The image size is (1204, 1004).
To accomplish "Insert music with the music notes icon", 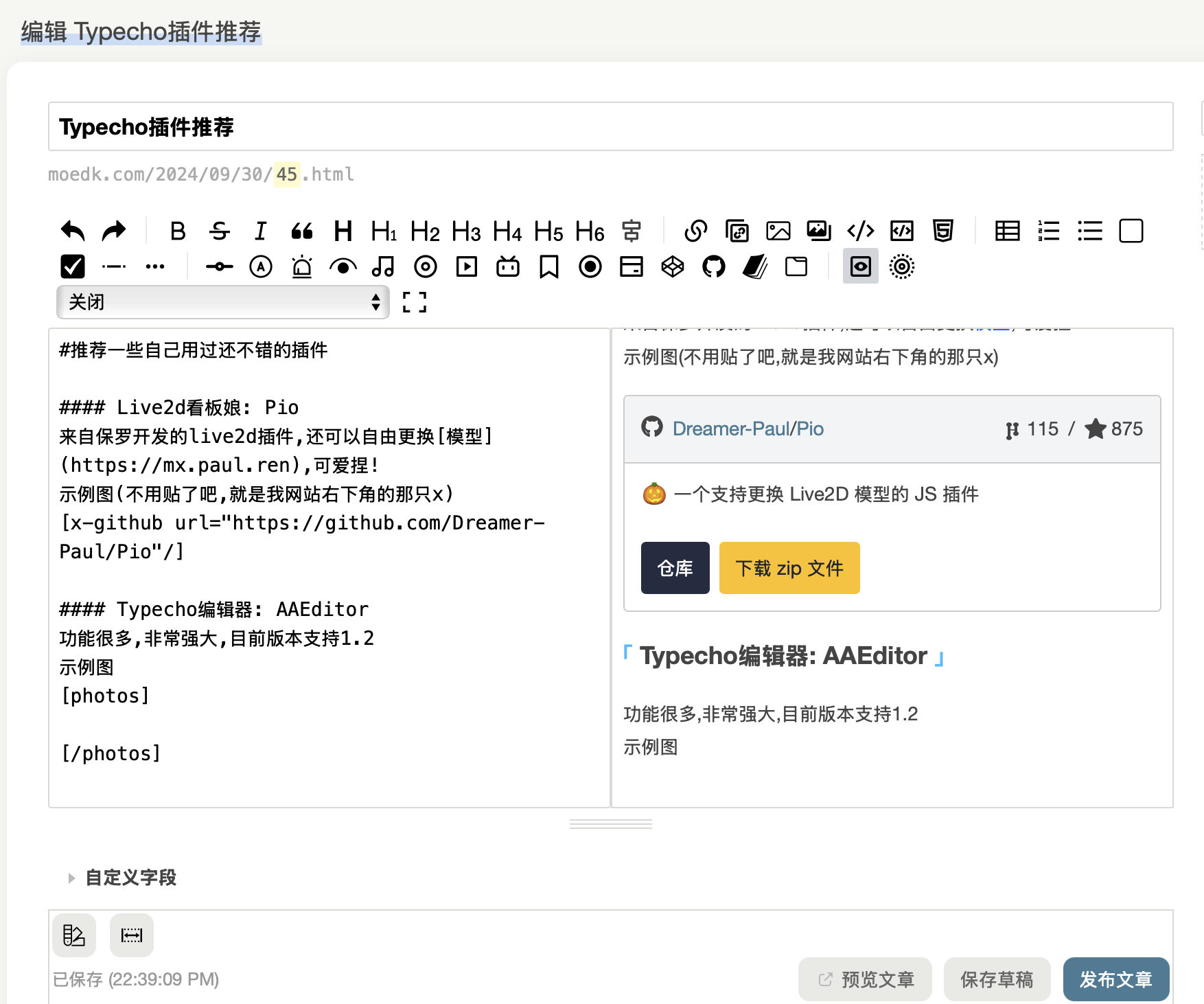I will 384,266.
